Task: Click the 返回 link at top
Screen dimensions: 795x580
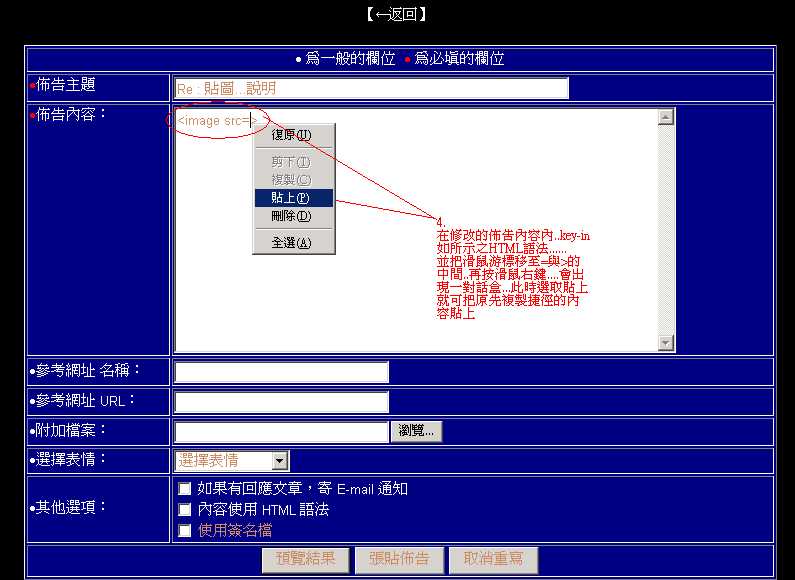Action: coord(397,14)
